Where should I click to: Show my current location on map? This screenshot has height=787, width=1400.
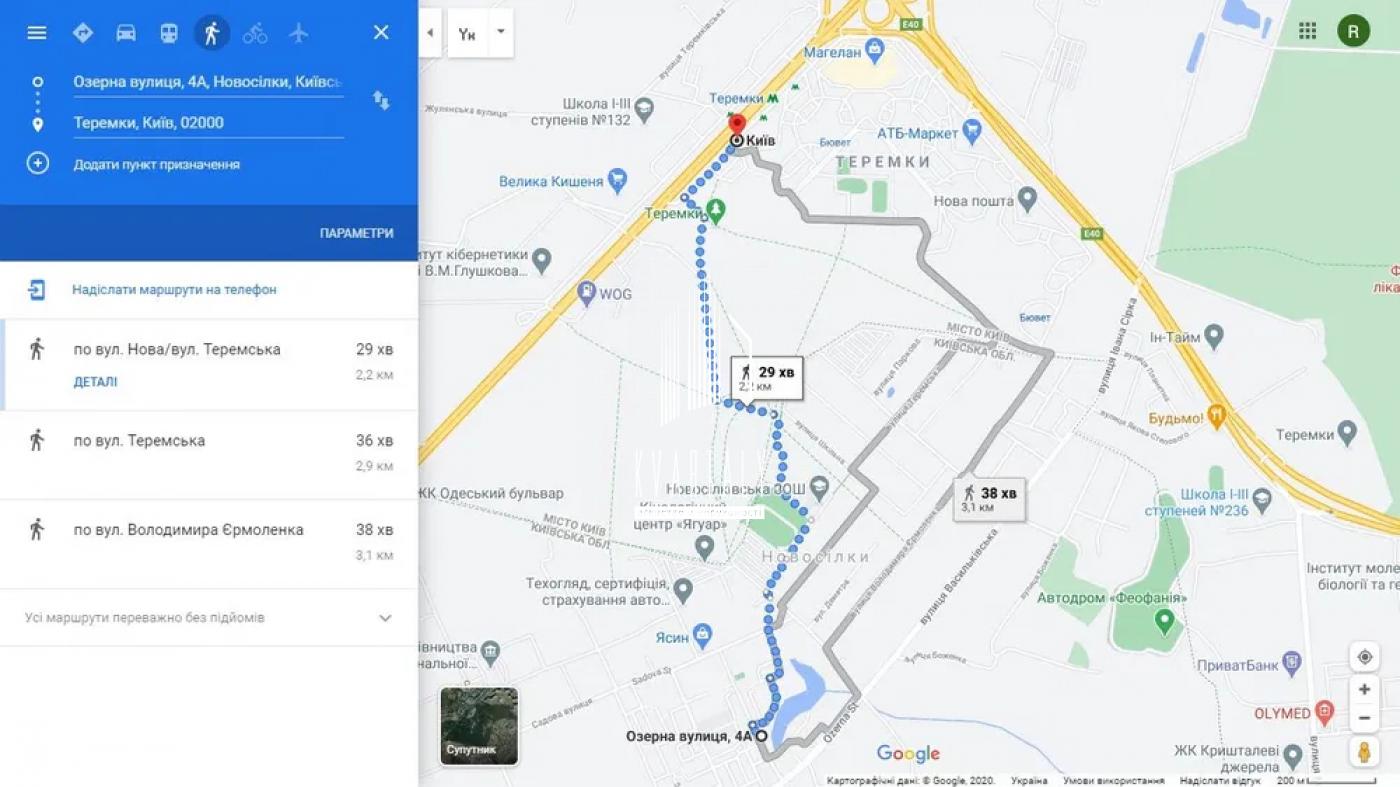tap(1364, 657)
